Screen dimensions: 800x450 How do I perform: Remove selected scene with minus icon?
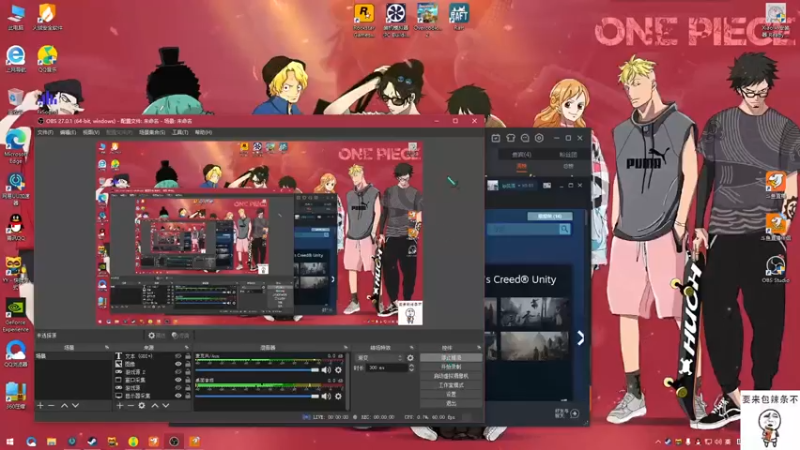(x=51, y=406)
